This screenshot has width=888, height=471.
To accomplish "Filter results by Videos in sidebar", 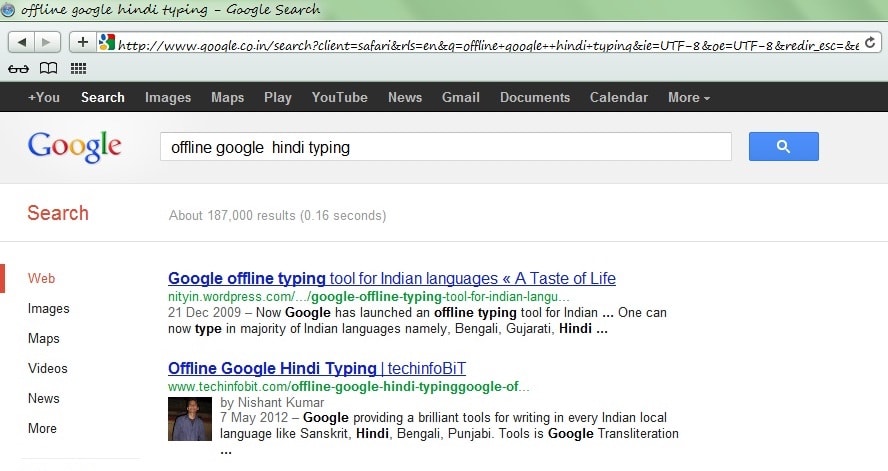I will coord(48,368).
